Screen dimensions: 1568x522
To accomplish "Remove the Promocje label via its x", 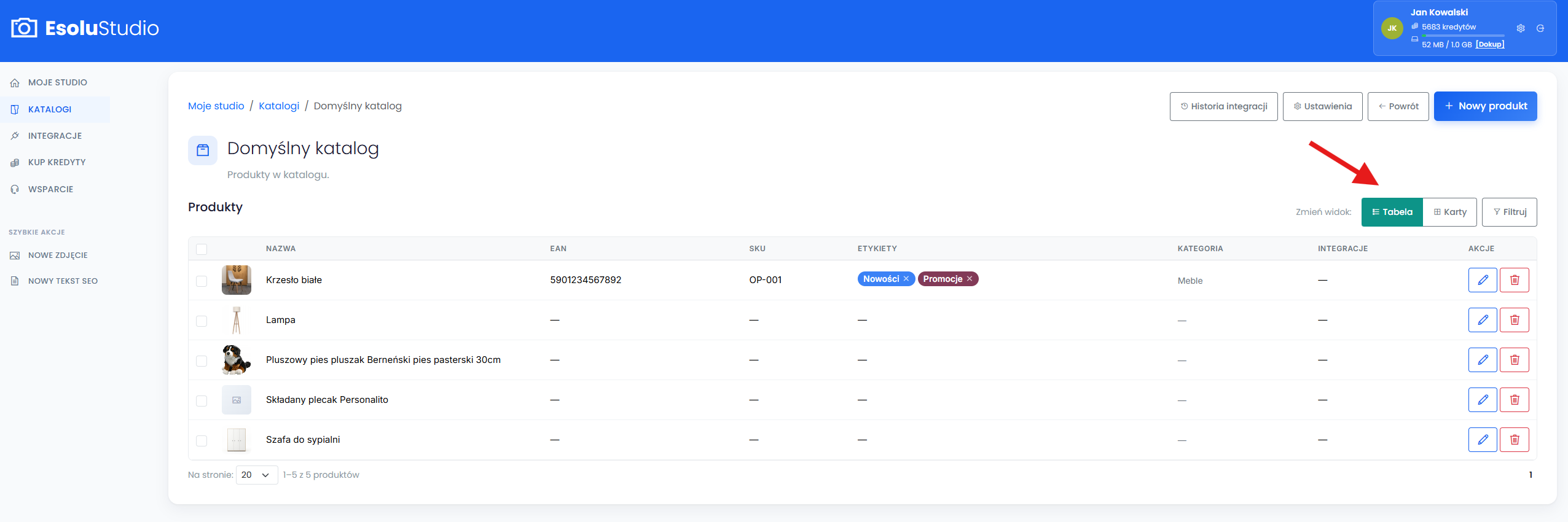I will click(x=970, y=279).
